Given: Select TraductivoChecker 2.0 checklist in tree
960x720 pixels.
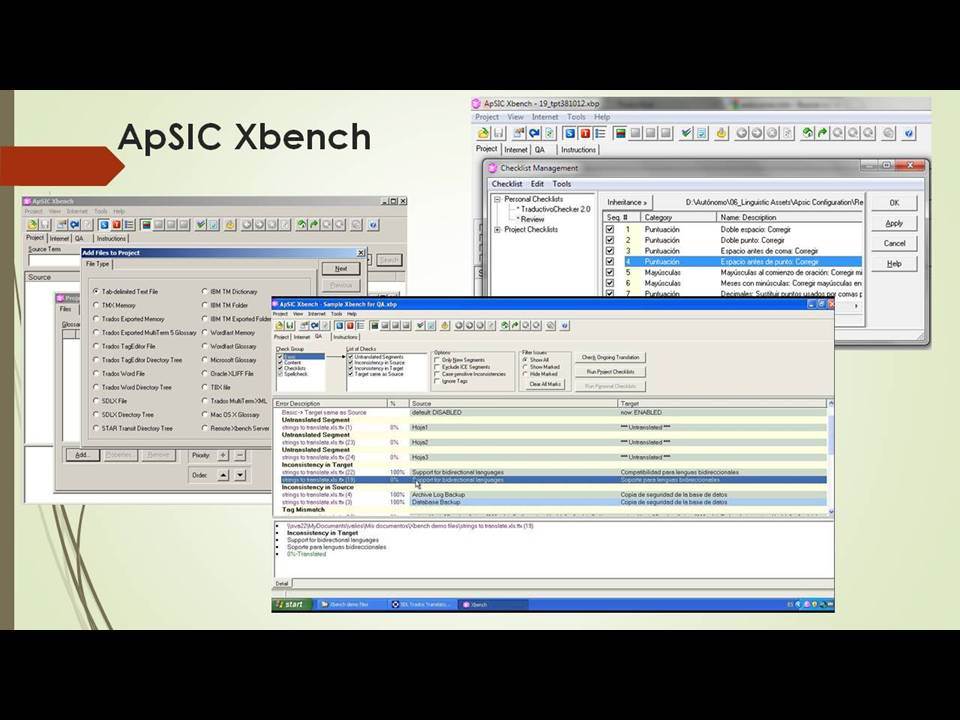Looking at the screenshot, I should pos(555,209).
